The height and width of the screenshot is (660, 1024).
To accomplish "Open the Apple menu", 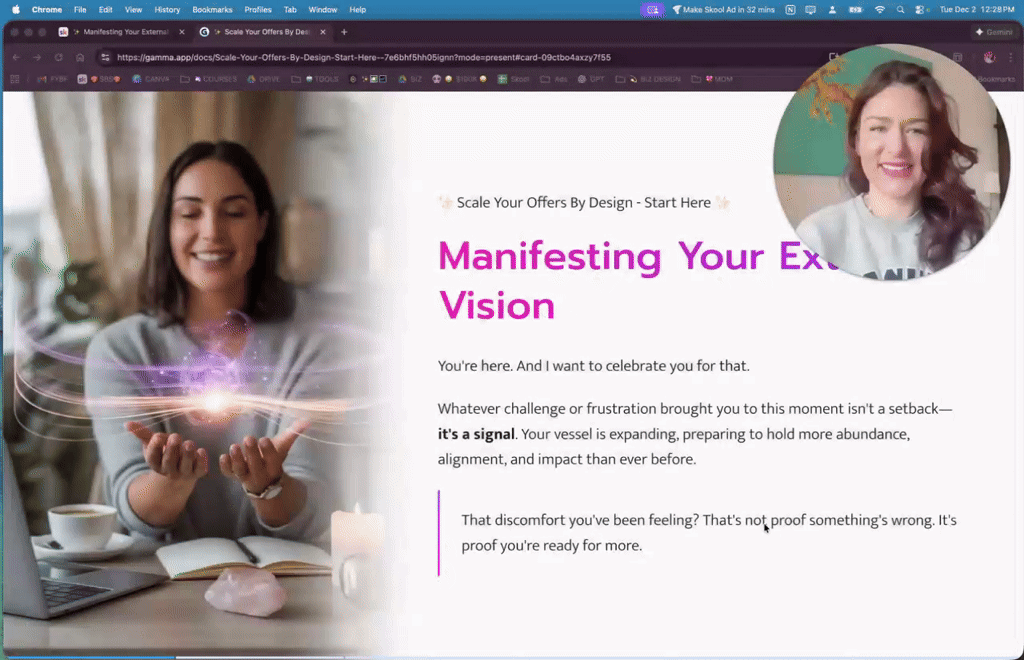I will 16,10.
